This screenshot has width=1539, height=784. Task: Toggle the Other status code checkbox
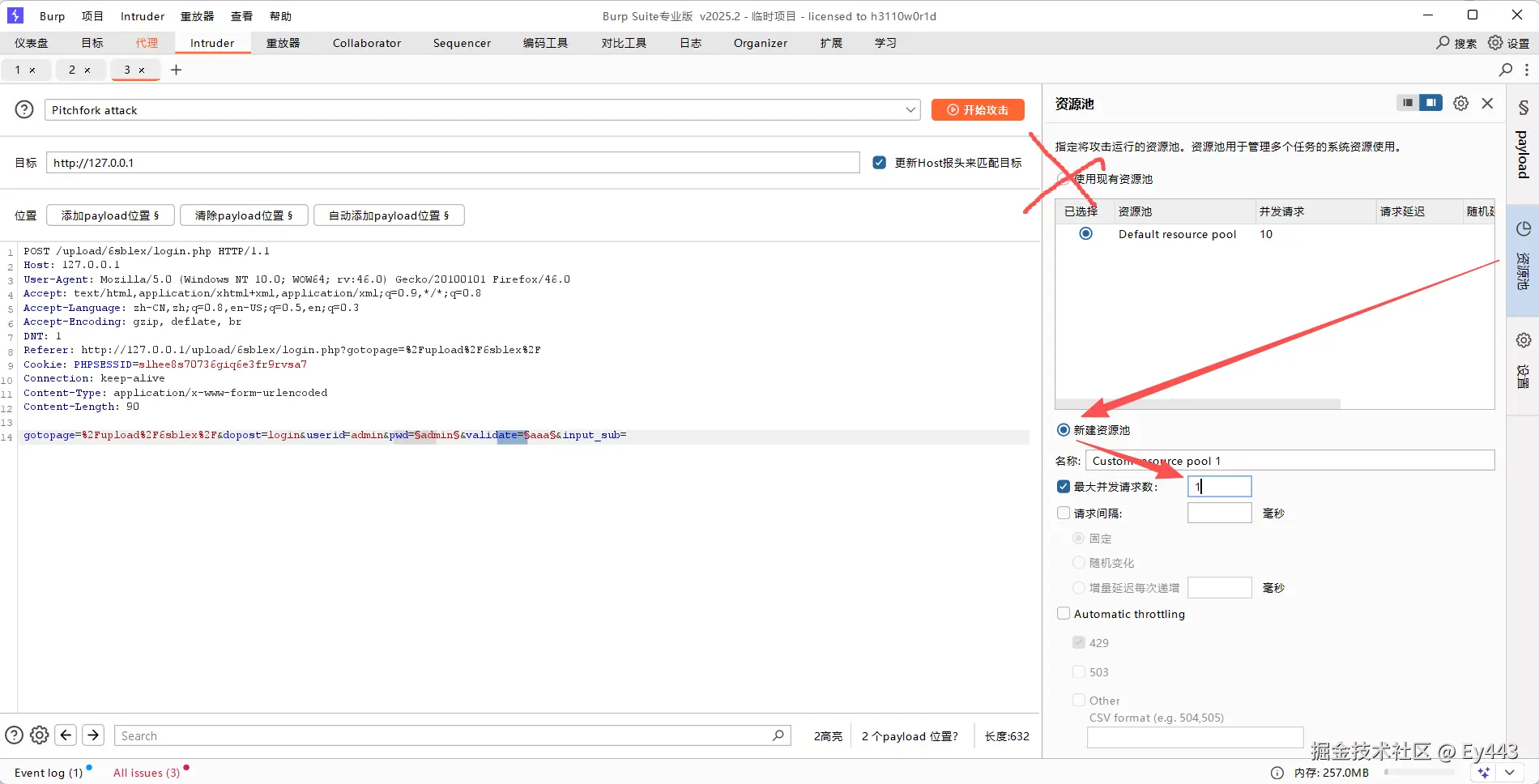pyautogui.click(x=1079, y=701)
